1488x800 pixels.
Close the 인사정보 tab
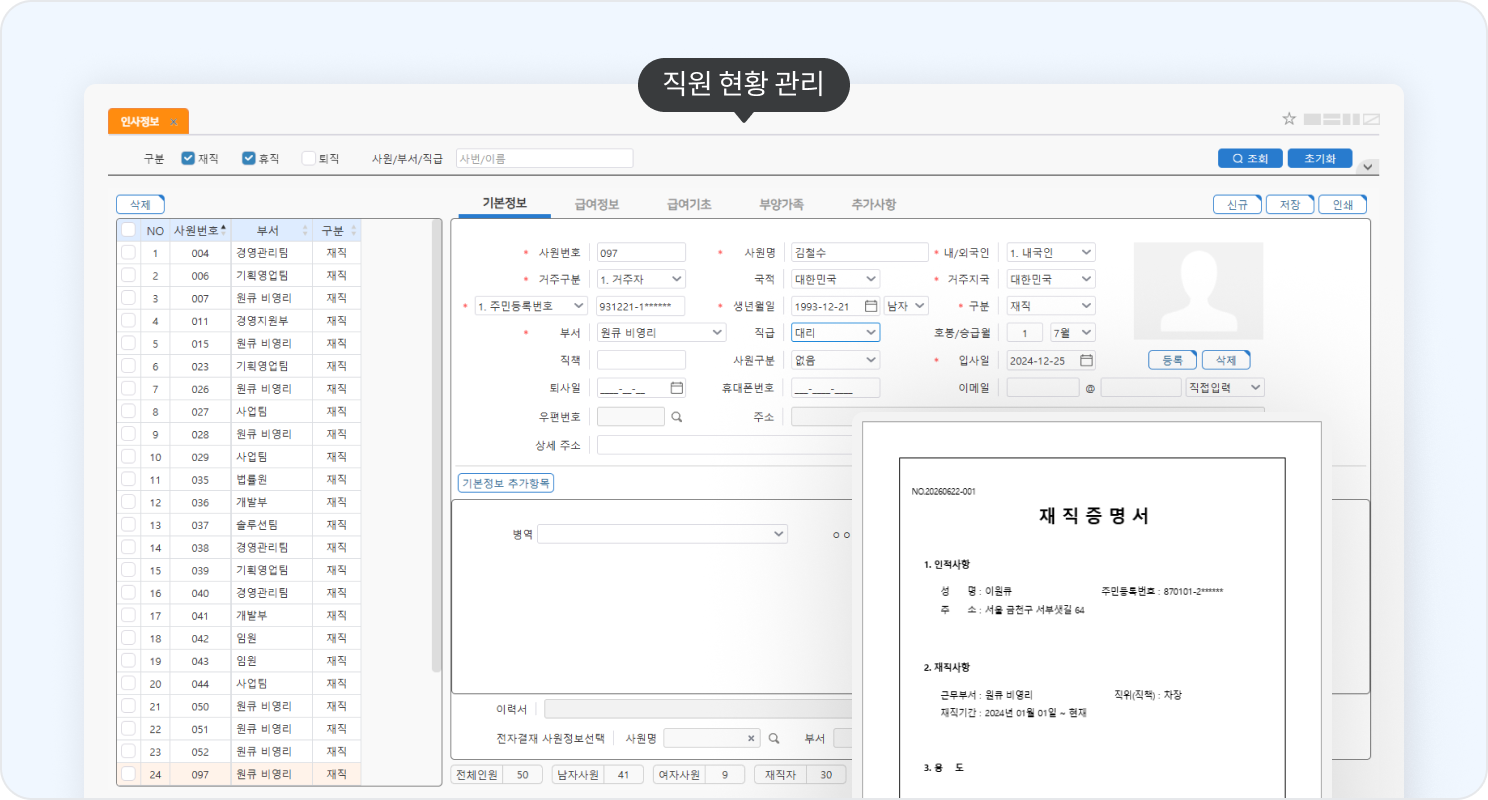tap(173, 122)
